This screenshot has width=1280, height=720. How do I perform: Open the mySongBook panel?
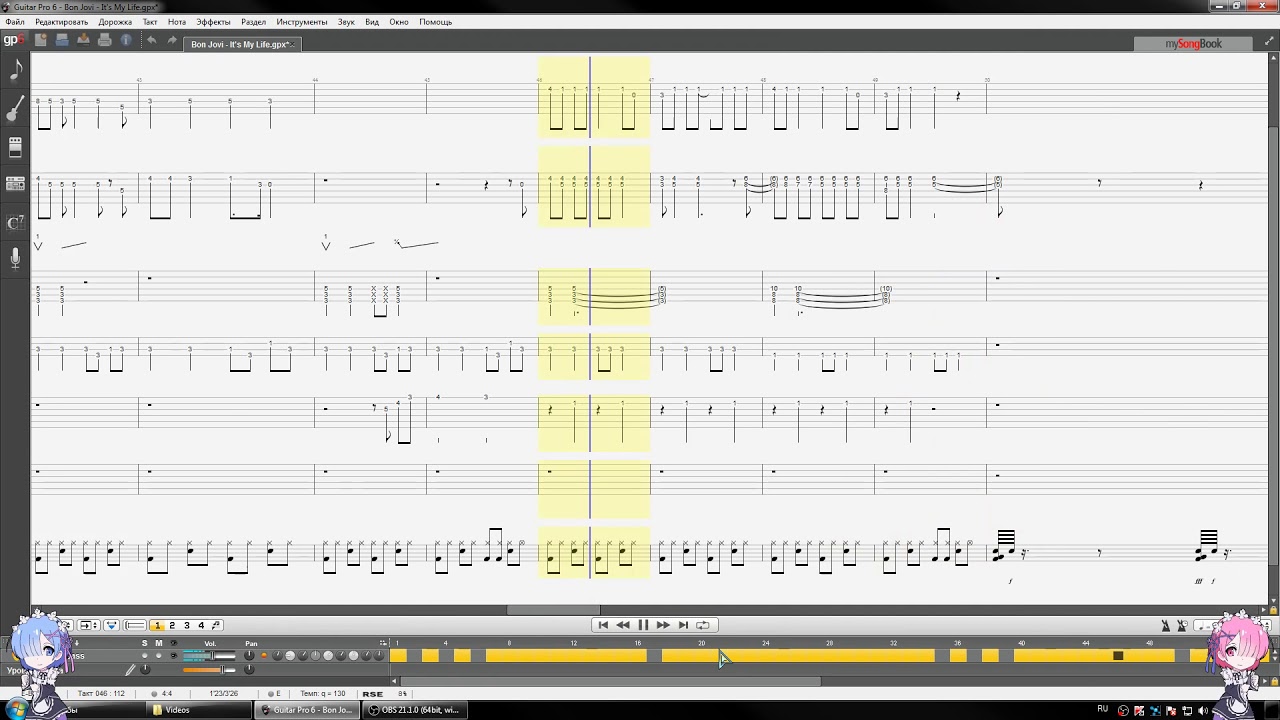[x=1193, y=44]
